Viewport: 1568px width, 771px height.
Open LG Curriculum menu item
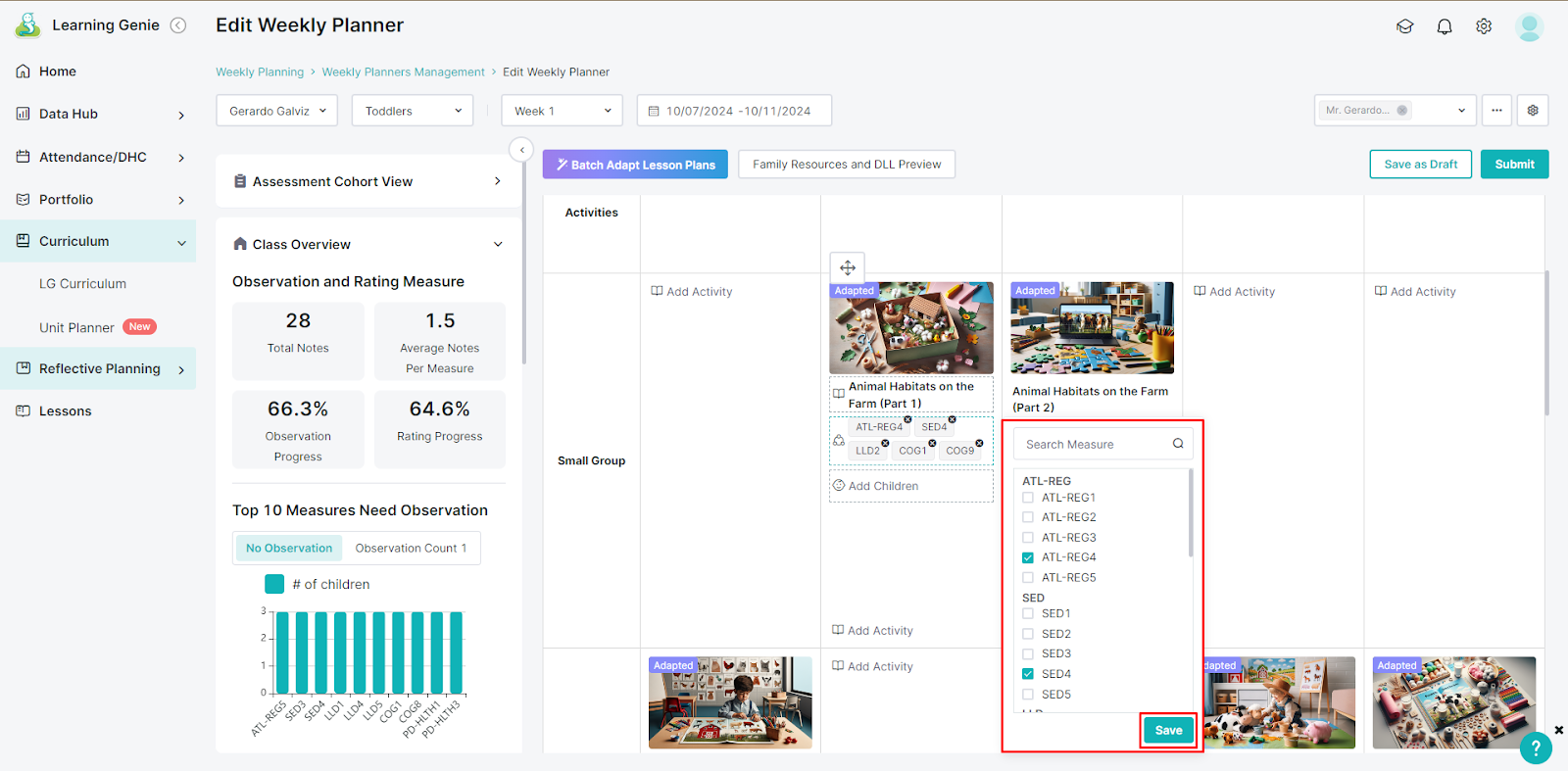[82, 284]
